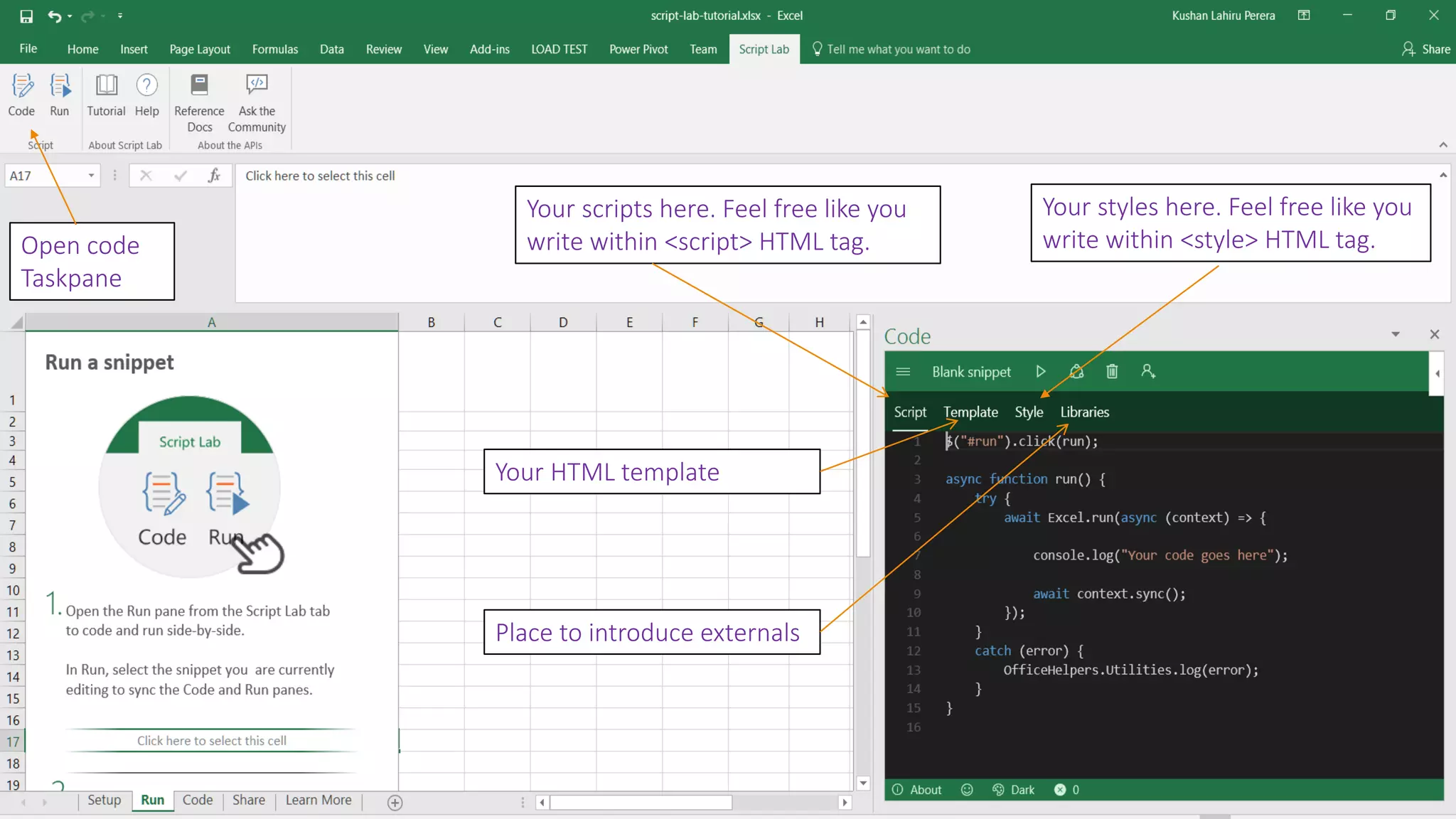Run the Blank snippet with play icon
Screen dimensions: 1456x819
pyautogui.click(x=1040, y=371)
